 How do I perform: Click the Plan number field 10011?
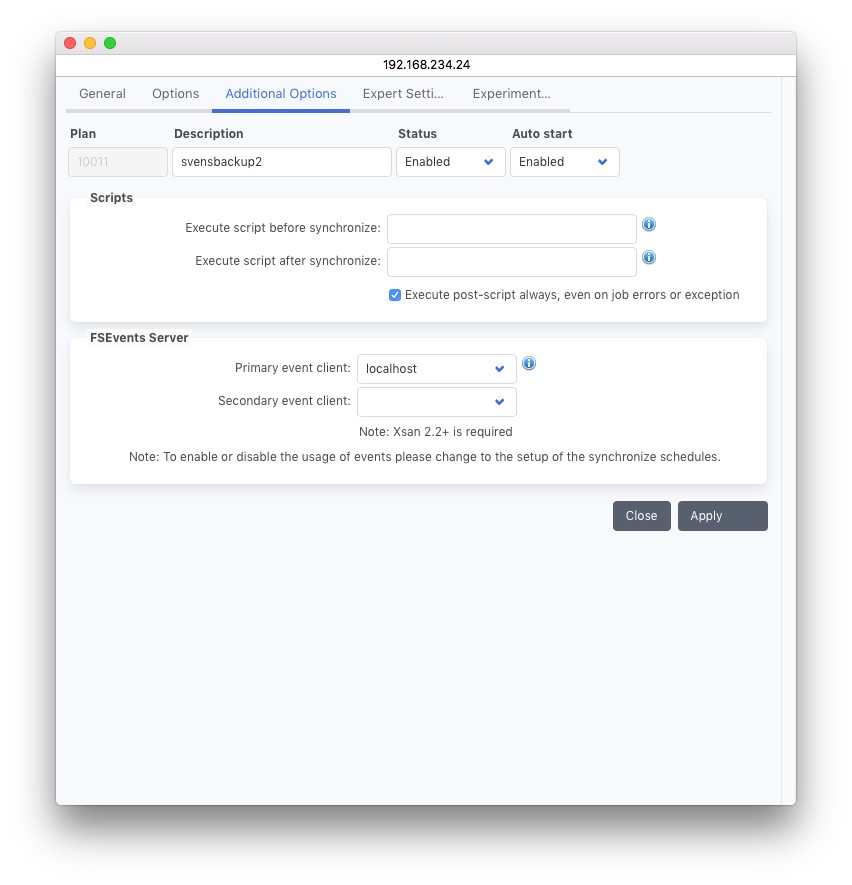[x=118, y=162]
